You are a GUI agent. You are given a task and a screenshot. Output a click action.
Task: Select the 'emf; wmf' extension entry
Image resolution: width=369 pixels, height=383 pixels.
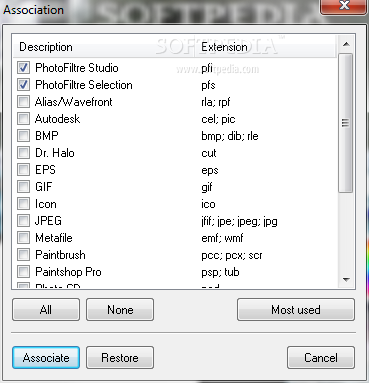(x=222, y=238)
